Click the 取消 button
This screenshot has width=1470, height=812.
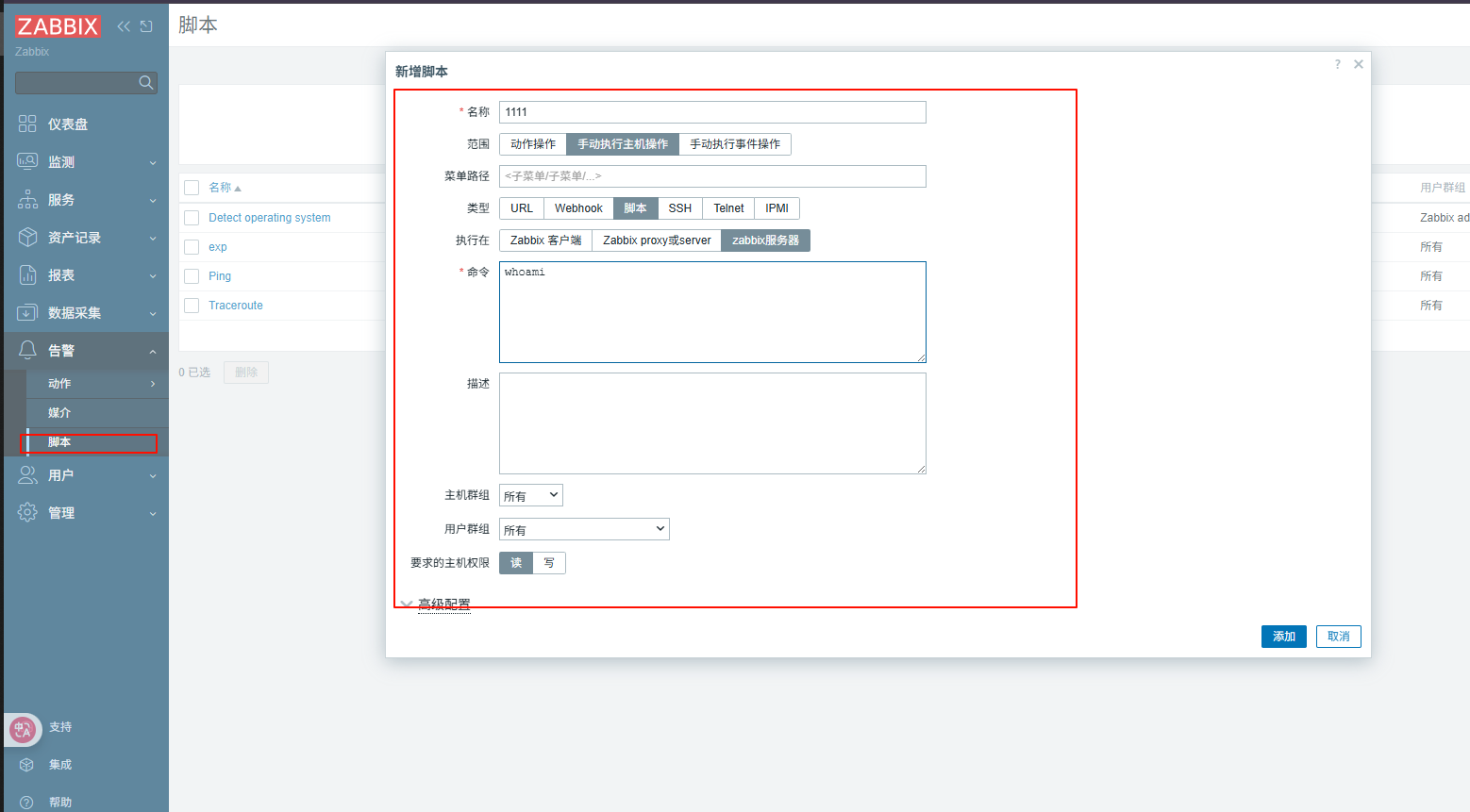[x=1338, y=637]
